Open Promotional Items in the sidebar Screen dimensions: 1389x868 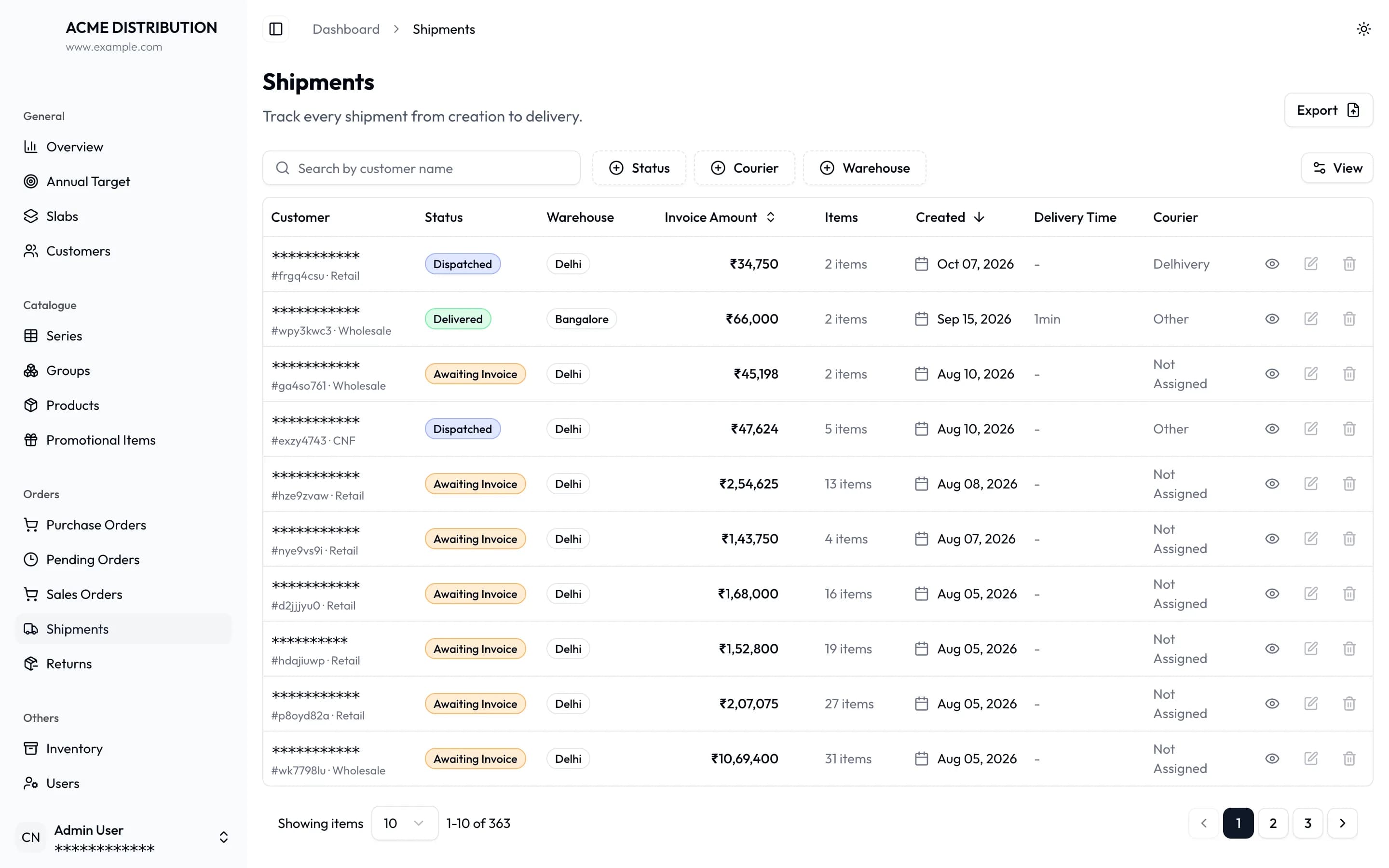coord(123,440)
